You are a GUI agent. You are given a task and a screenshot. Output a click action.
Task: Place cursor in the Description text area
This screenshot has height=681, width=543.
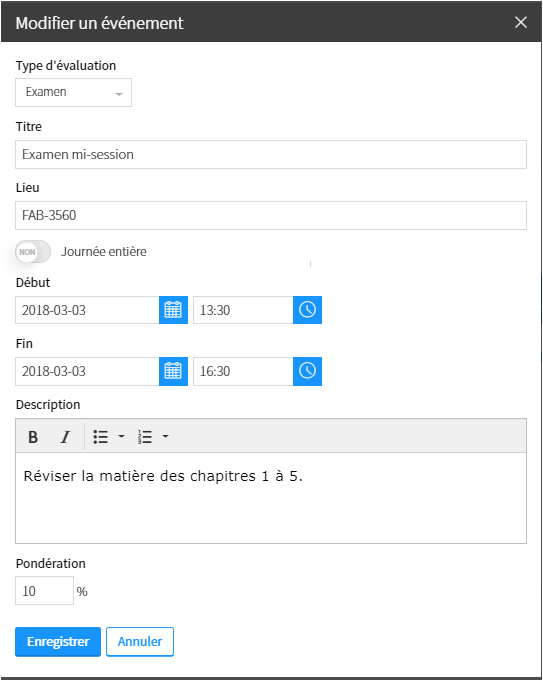271,498
